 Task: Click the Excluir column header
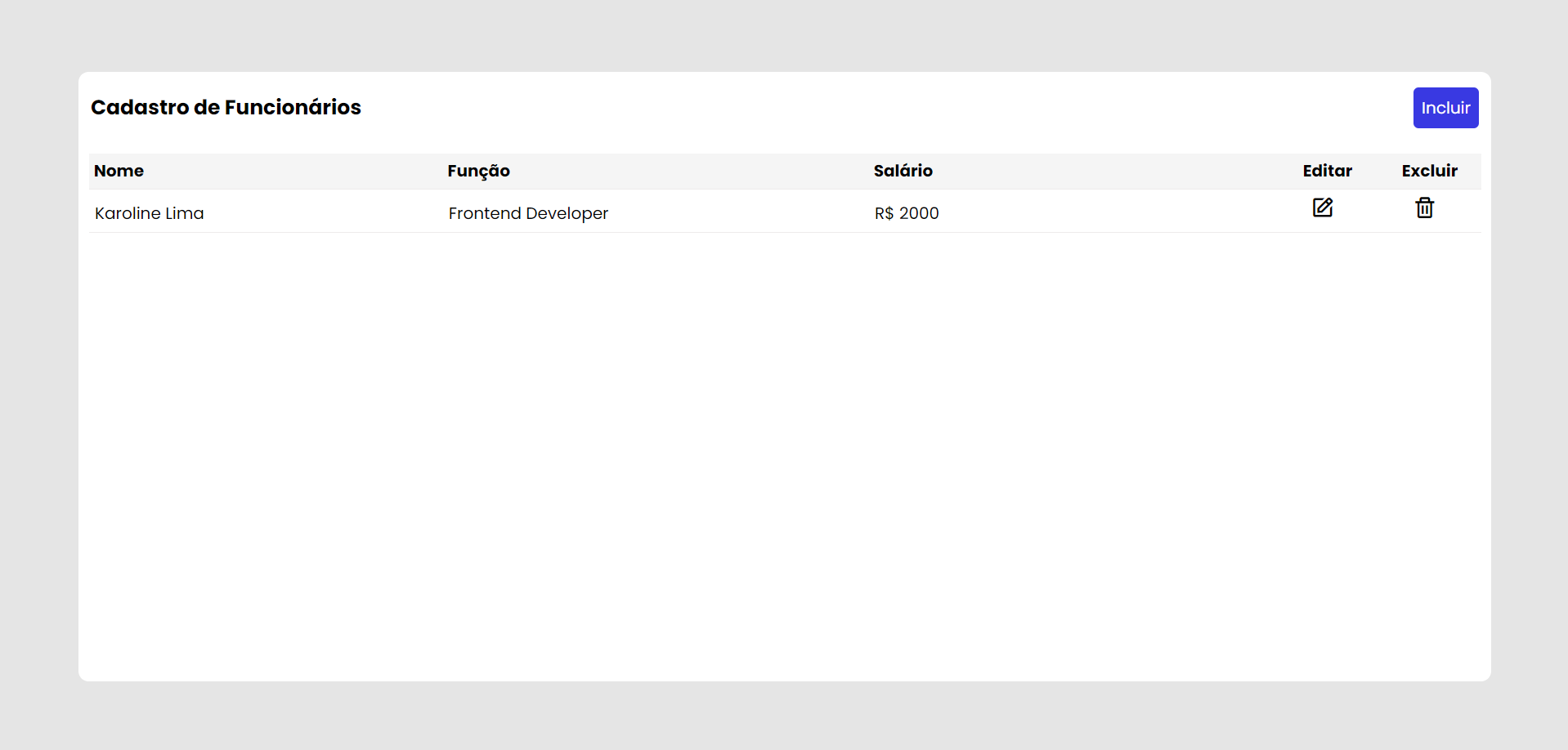click(x=1429, y=171)
